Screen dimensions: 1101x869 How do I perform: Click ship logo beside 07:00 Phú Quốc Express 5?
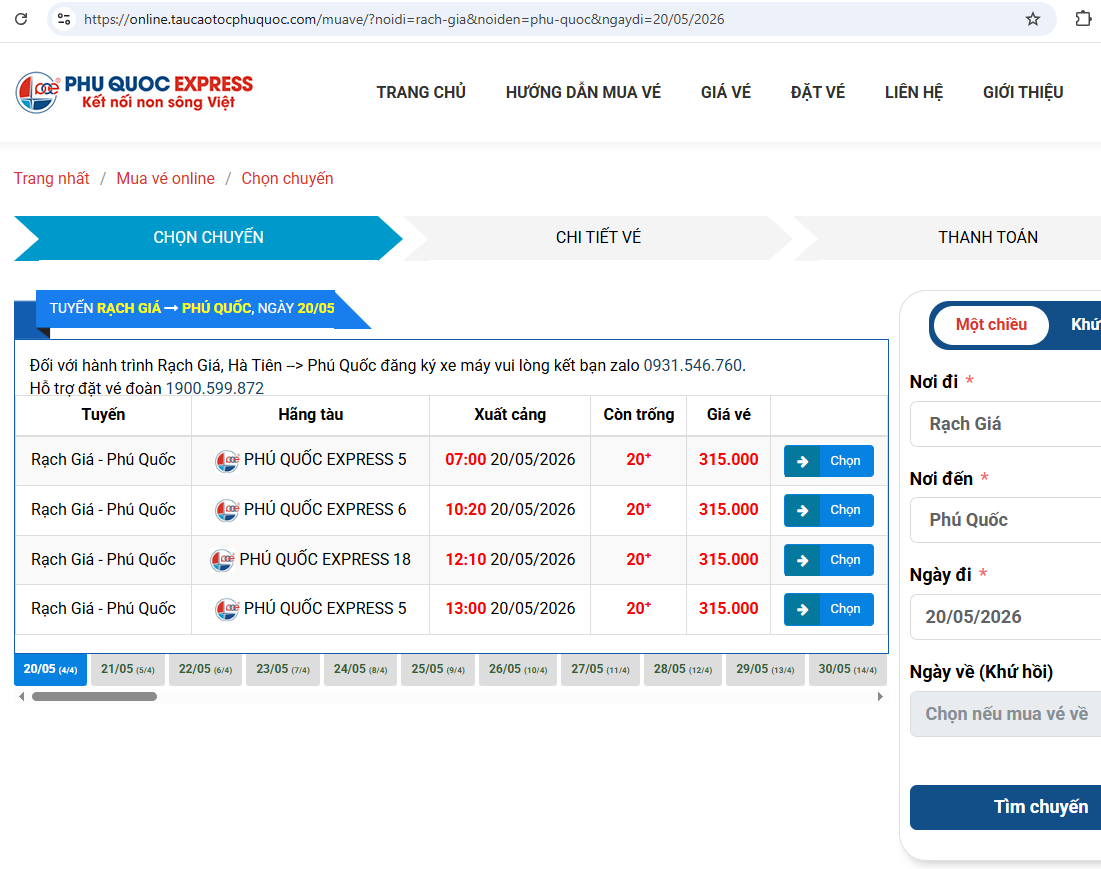[x=227, y=460]
